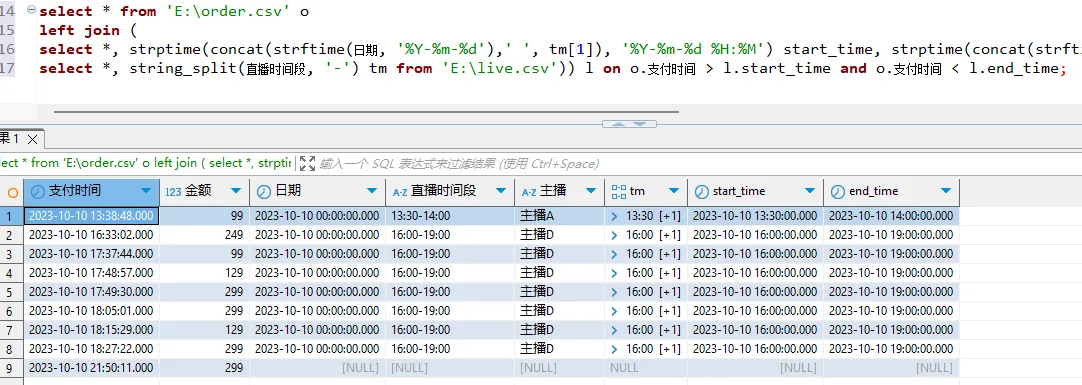Click the A-Z icon in 主播 header
The width and height of the screenshot is (1082, 385).
pyautogui.click(x=529, y=192)
